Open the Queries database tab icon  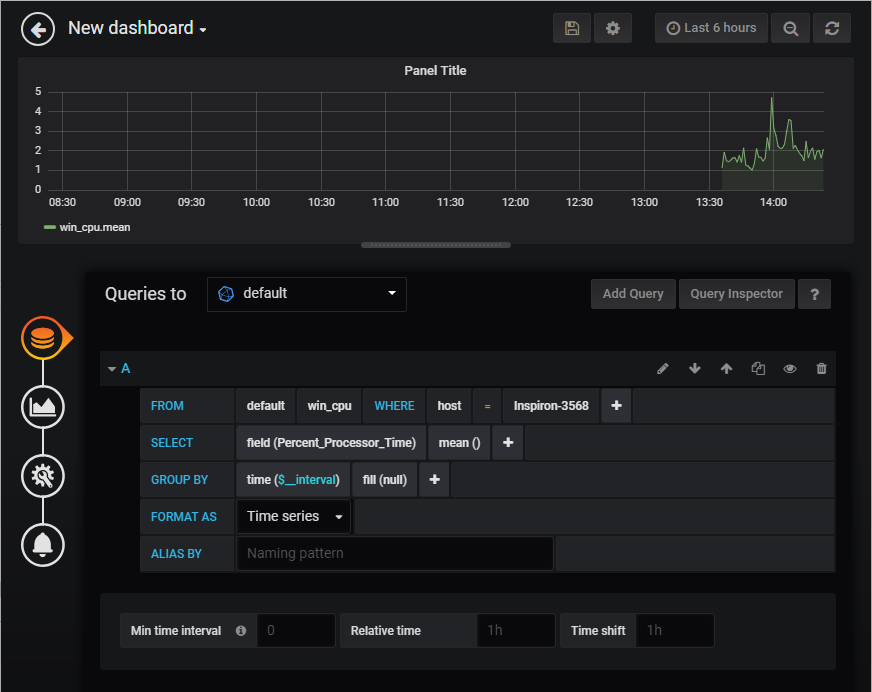[x=43, y=338]
